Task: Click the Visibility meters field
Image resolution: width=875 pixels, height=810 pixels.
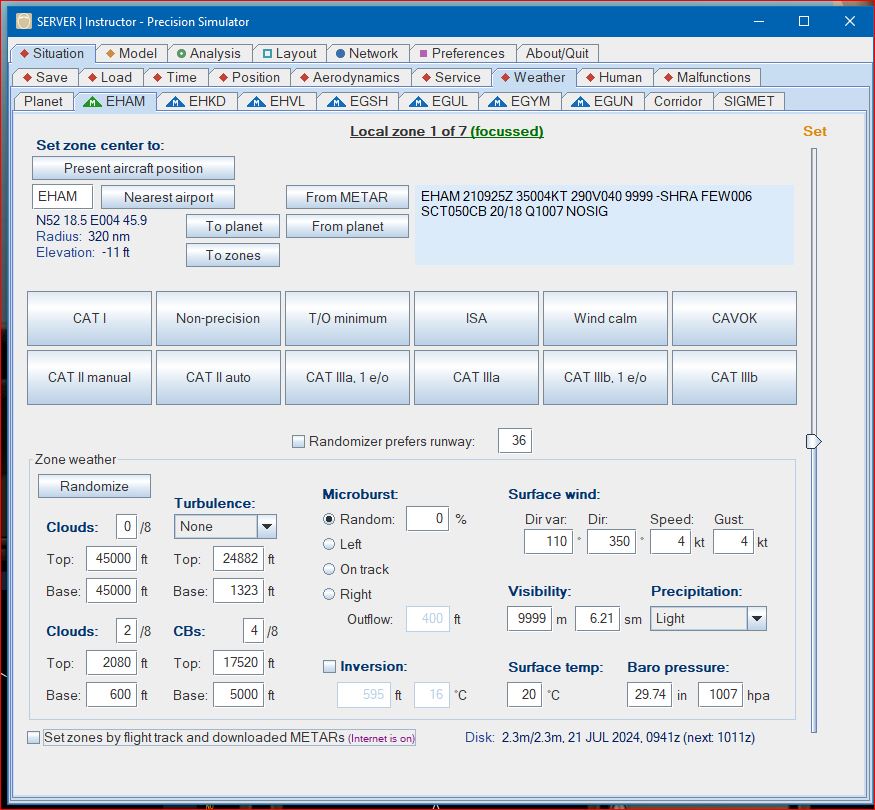Action: coord(529,619)
